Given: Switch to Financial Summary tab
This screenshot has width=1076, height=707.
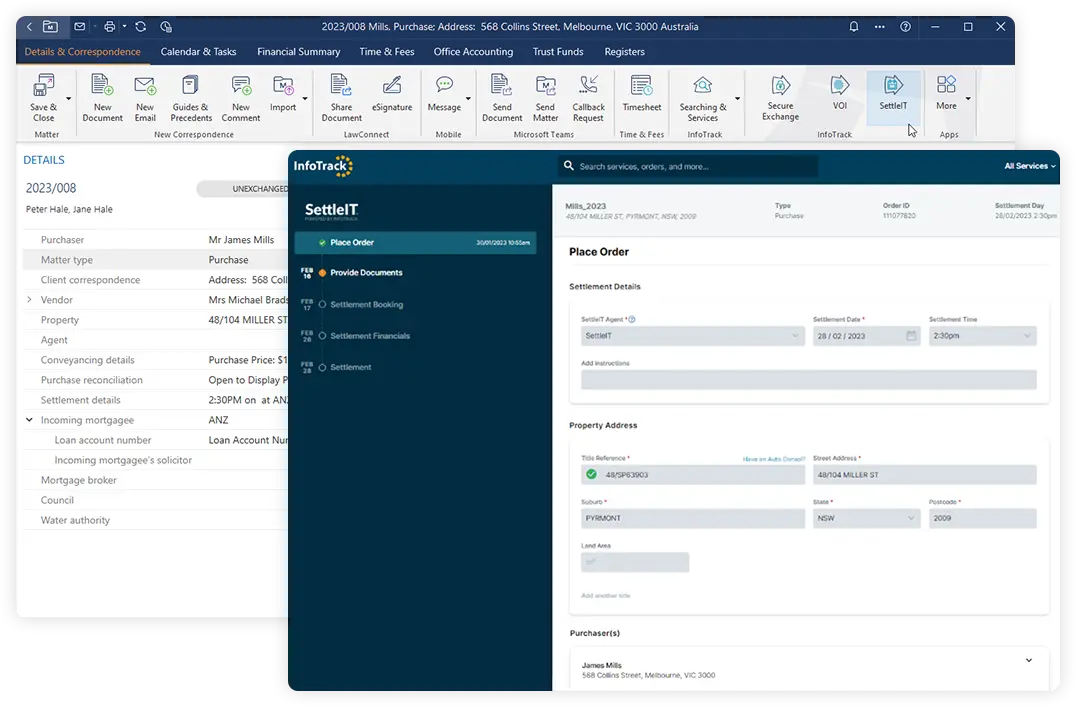Looking at the screenshot, I should [299, 51].
